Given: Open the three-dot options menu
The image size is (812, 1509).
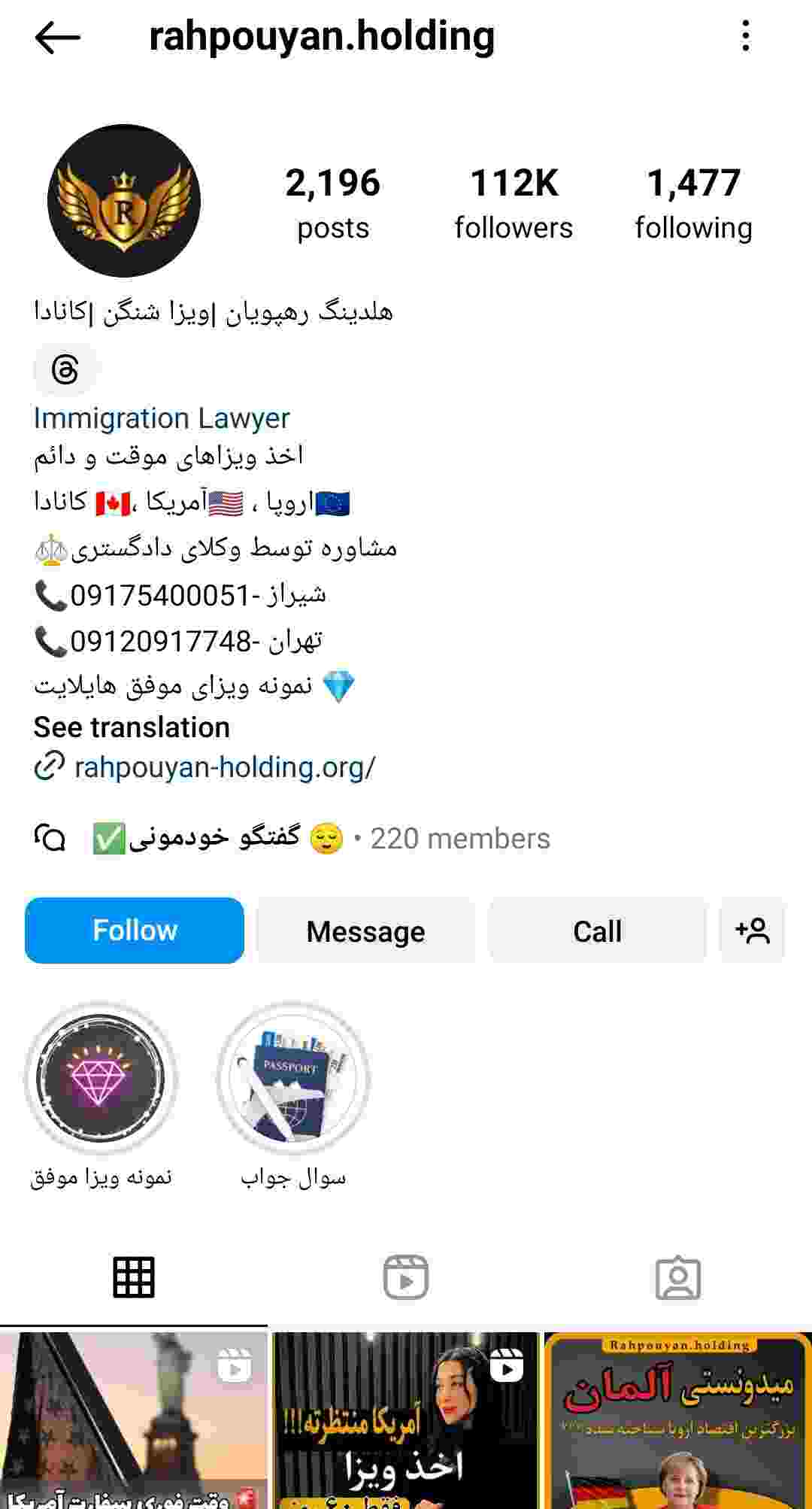Looking at the screenshot, I should click(x=745, y=36).
